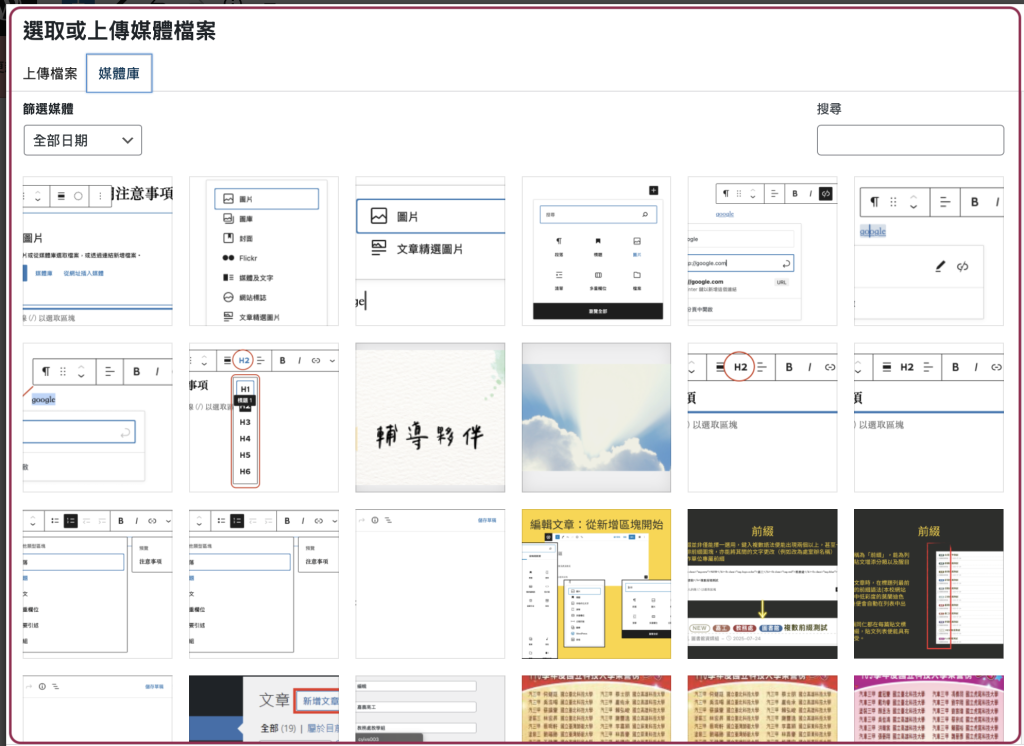Select dark 前綴 thumbnail with red outlined list
Viewport: 1024px width, 746px height.
(929, 584)
